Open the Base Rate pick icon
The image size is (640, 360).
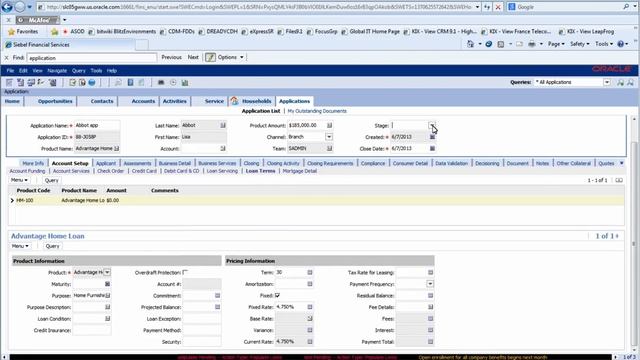coord(310,318)
